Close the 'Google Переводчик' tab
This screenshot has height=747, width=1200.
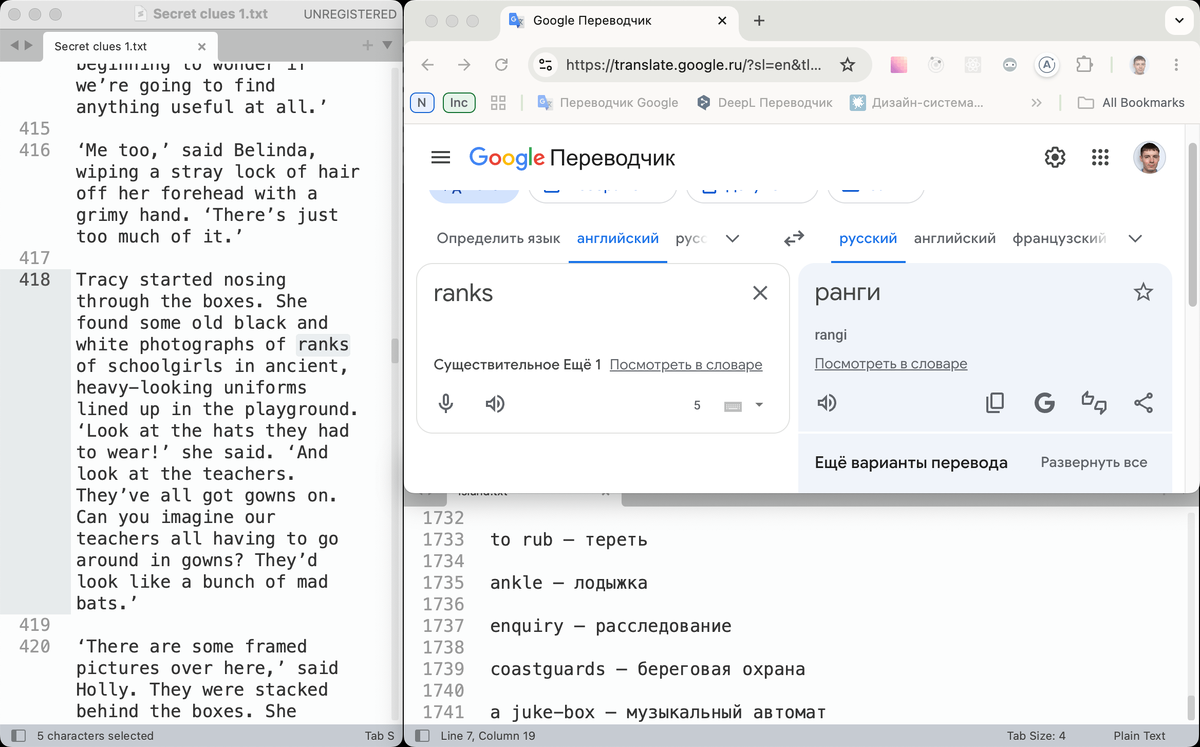point(723,20)
